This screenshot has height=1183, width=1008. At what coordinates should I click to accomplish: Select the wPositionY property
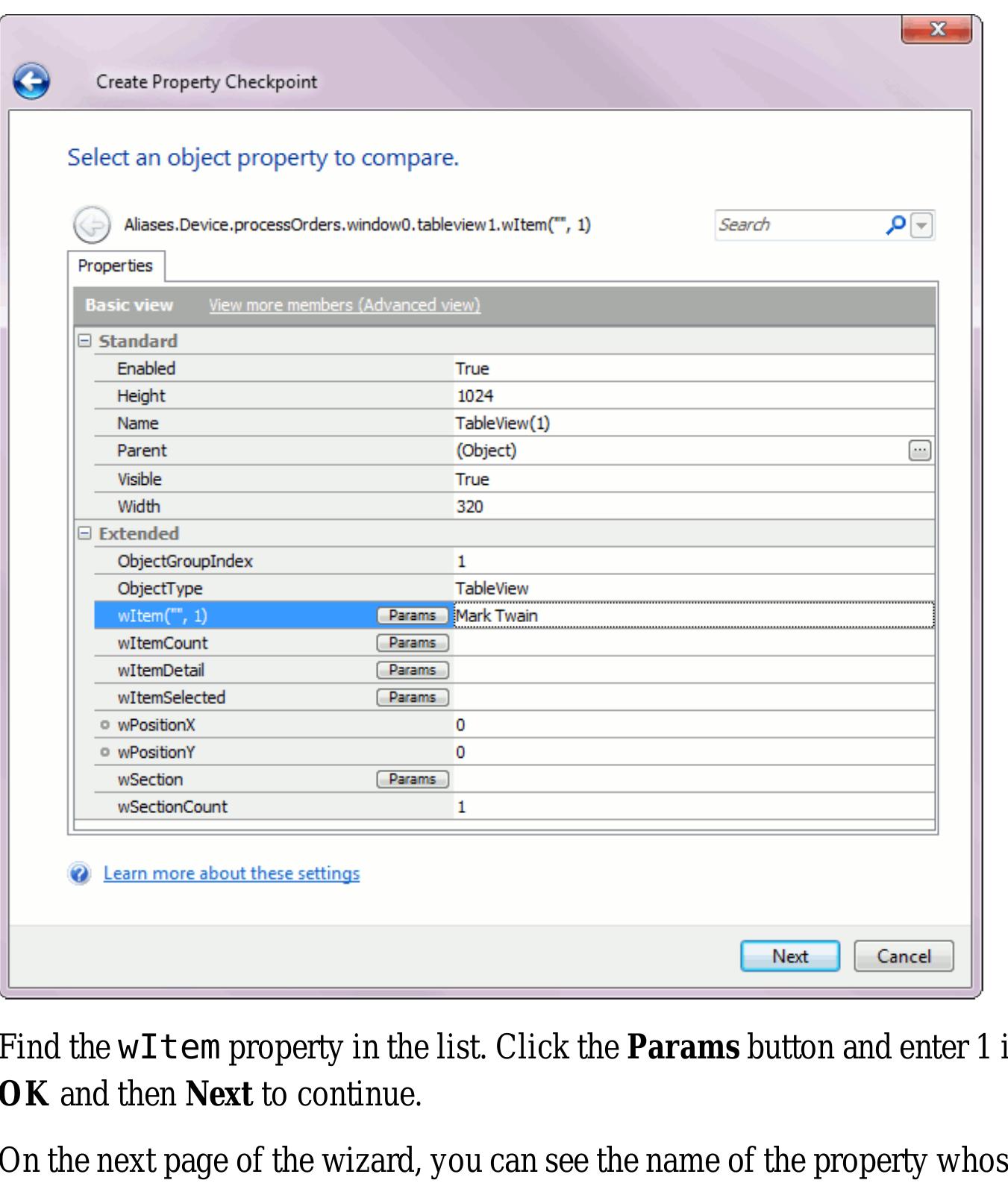514,752
